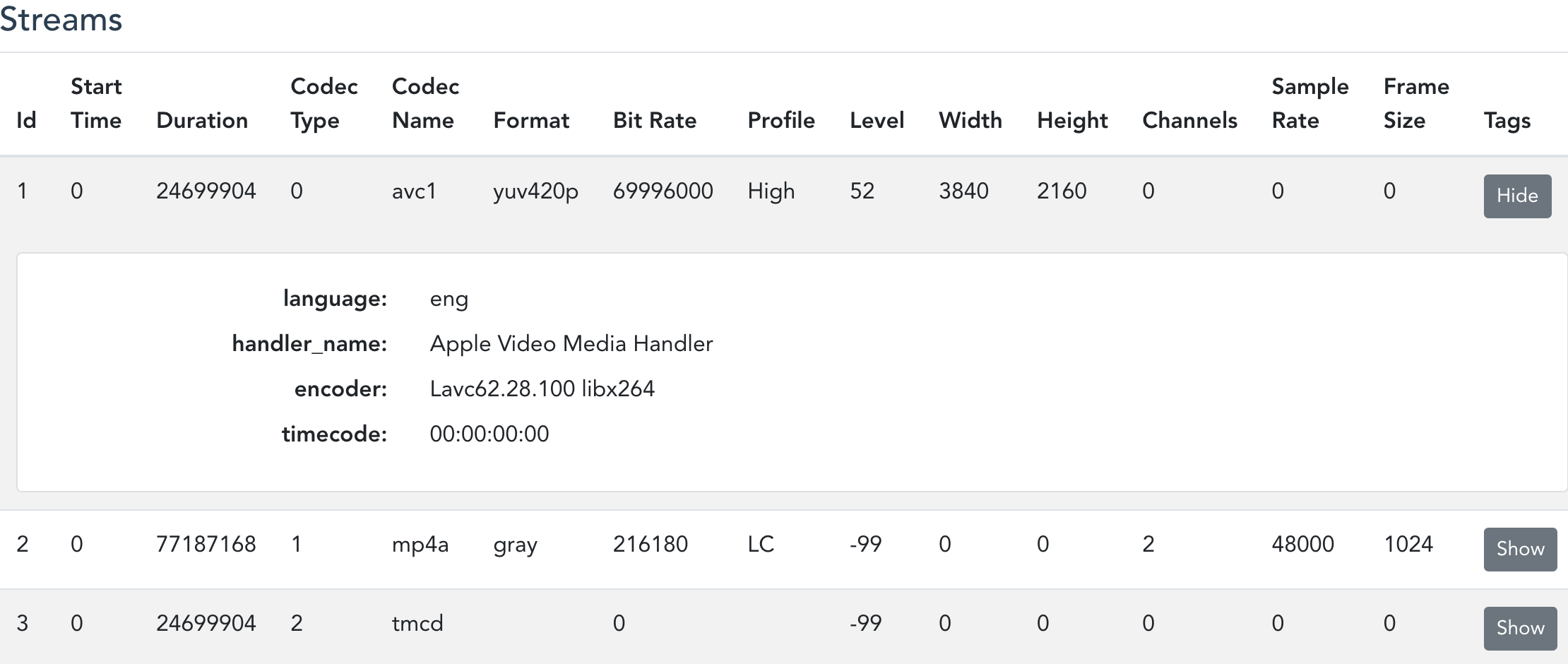Viewport: 1568px width, 664px height.
Task: Click the mp4a stream's channels value 2
Action: pyautogui.click(x=1148, y=544)
